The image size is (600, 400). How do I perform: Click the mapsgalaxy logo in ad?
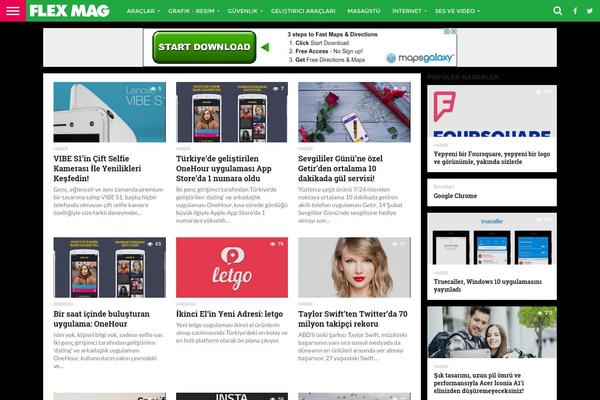tap(420, 58)
